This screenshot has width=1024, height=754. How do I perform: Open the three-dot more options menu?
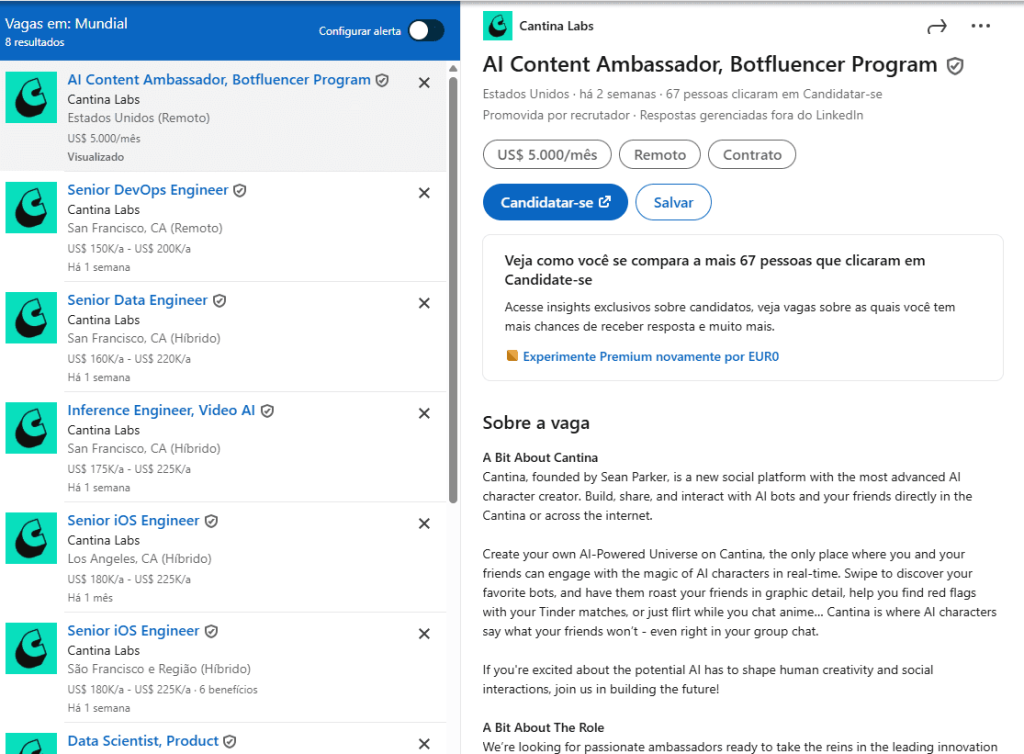pos(980,27)
